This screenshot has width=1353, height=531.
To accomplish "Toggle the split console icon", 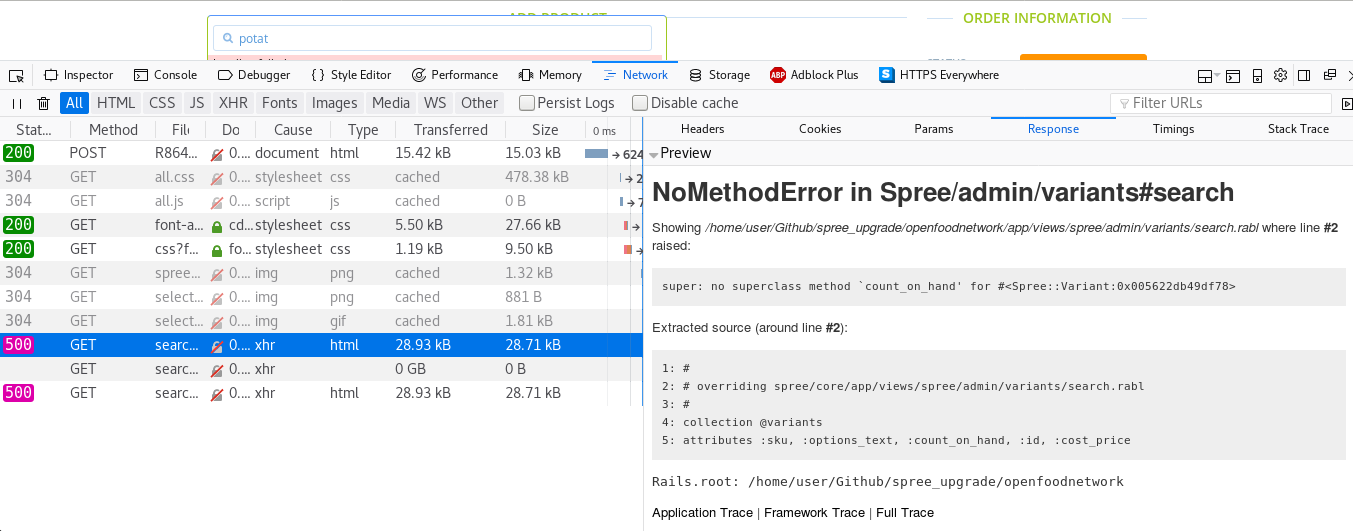I will pyautogui.click(x=1233, y=75).
